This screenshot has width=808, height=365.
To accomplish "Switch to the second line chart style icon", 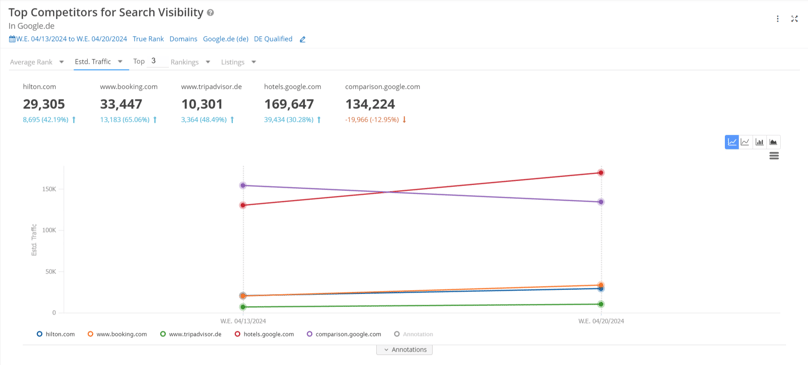I will (x=745, y=142).
